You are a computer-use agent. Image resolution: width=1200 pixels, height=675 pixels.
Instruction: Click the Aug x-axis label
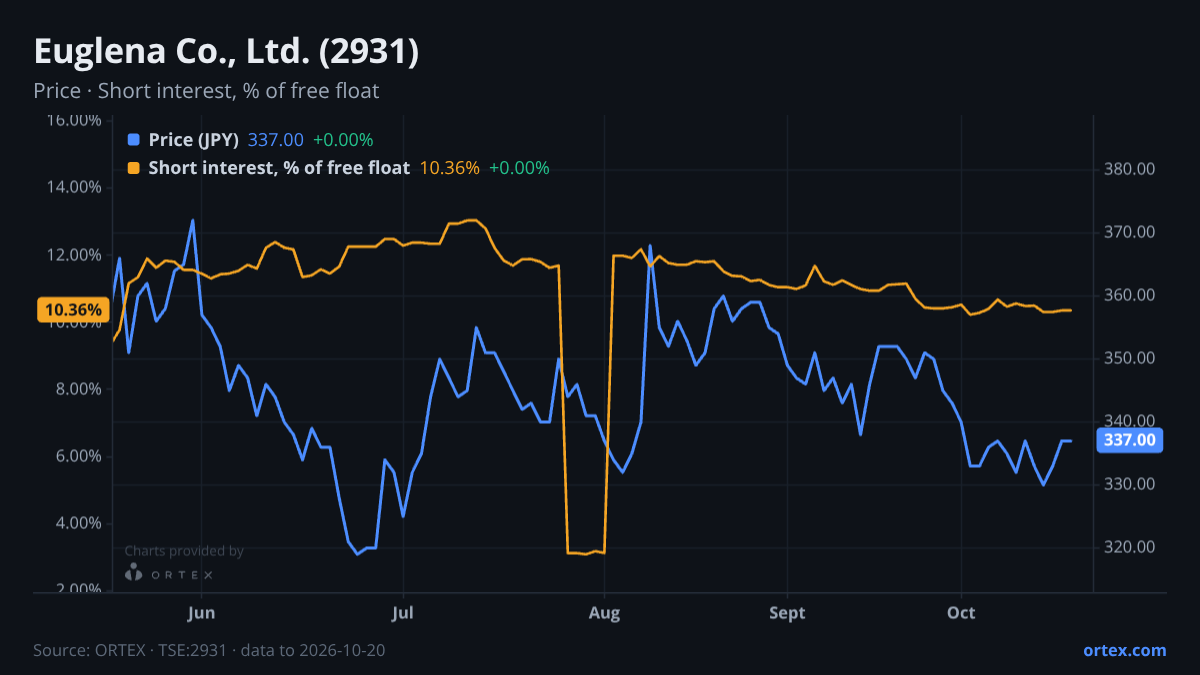(604, 612)
